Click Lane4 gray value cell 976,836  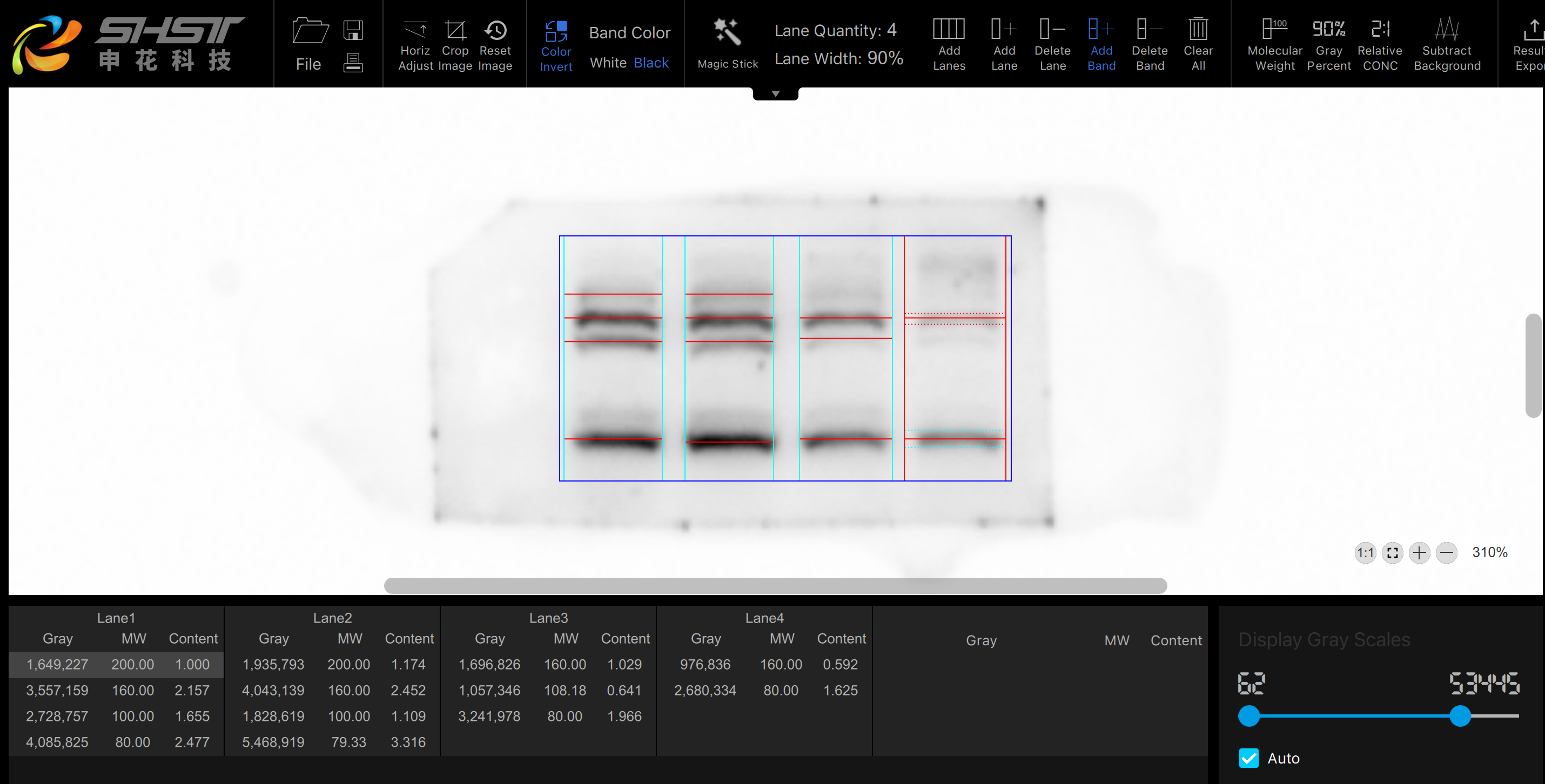point(705,664)
